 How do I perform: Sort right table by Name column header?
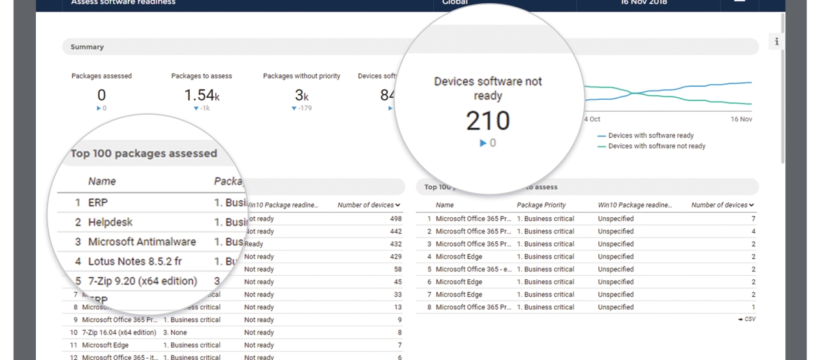point(445,205)
